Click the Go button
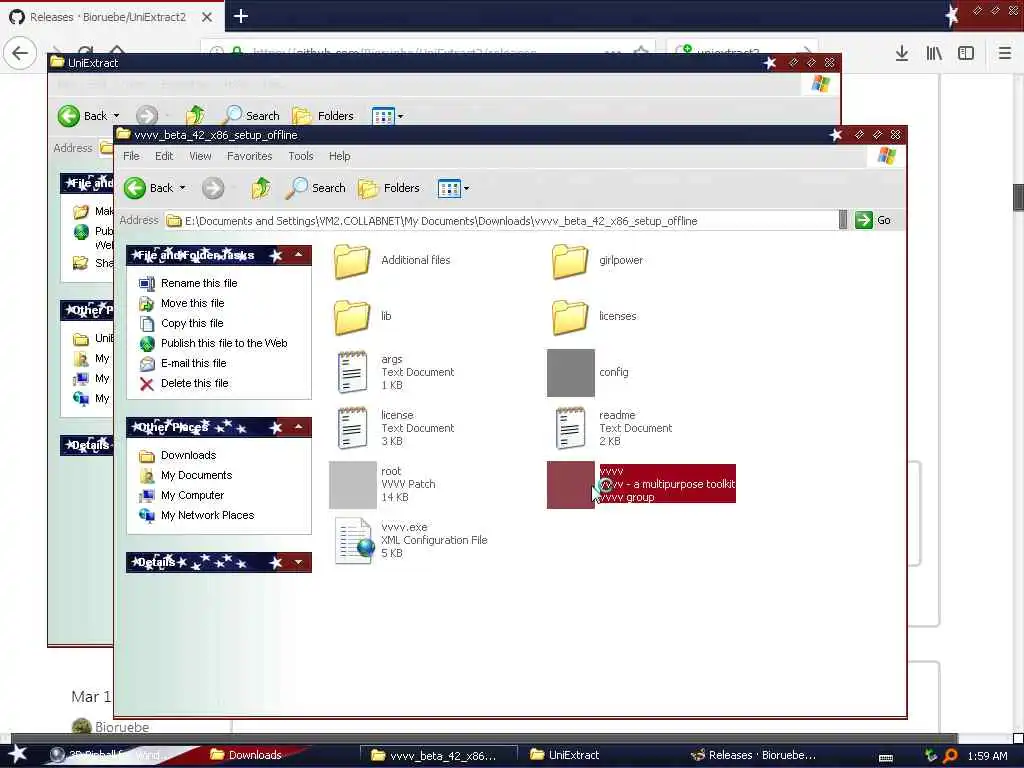1024x768 pixels. coord(873,220)
